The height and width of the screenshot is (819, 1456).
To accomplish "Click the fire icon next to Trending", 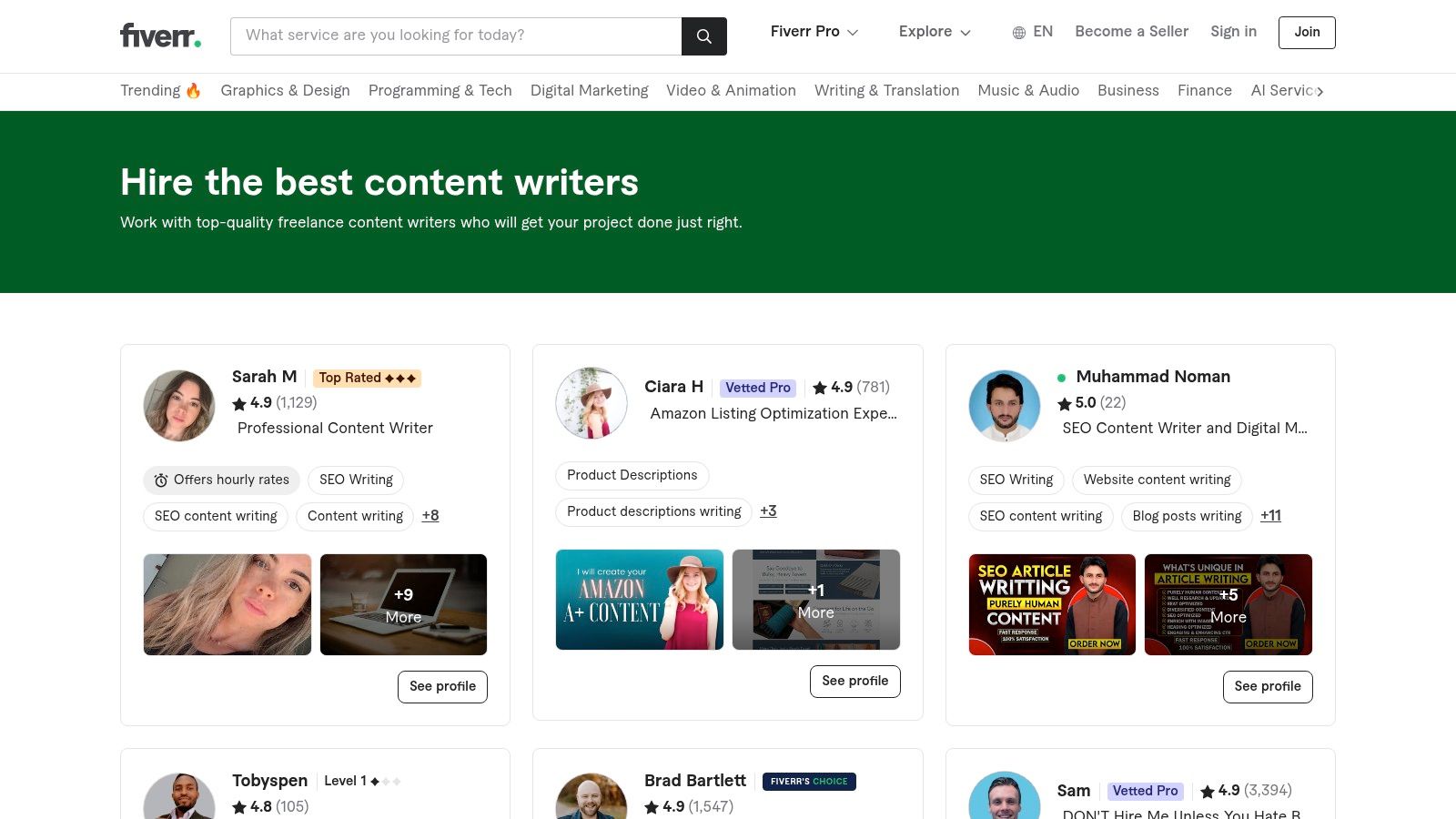I will click(x=191, y=90).
